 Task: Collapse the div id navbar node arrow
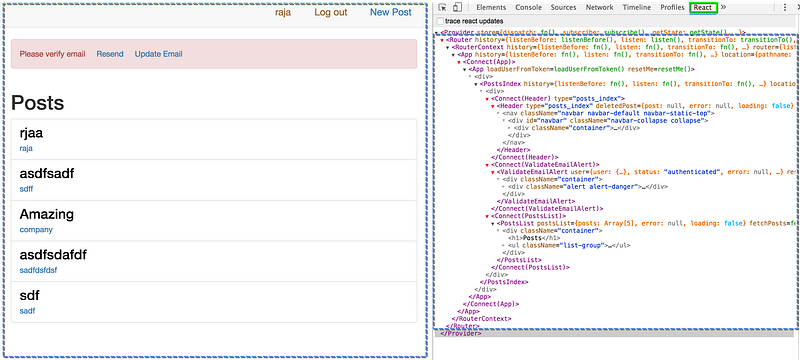click(x=504, y=121)
